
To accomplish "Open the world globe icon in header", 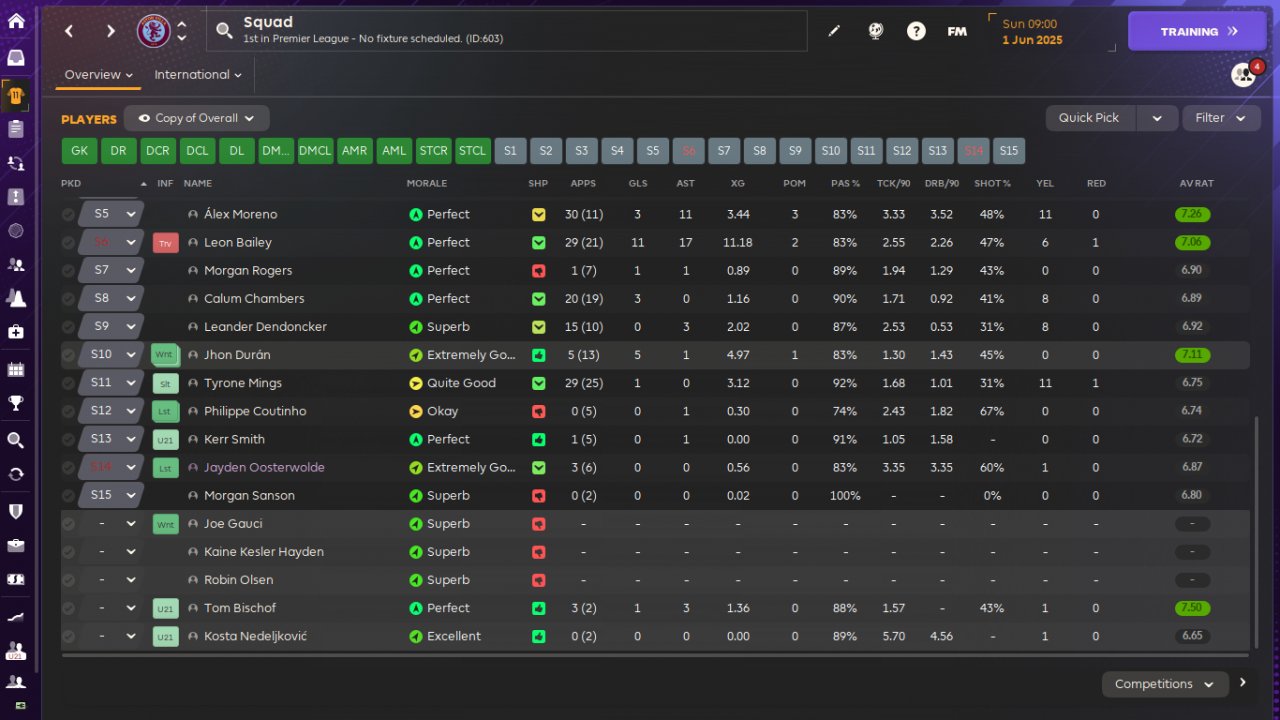I will (875, 31).
